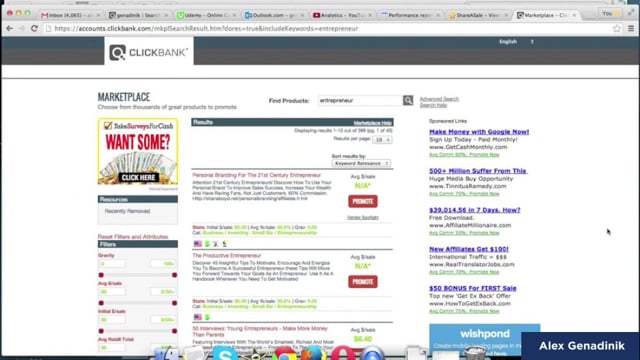Switch to the Performance report tab
The image size is (640, 360).
pos(409,15)
